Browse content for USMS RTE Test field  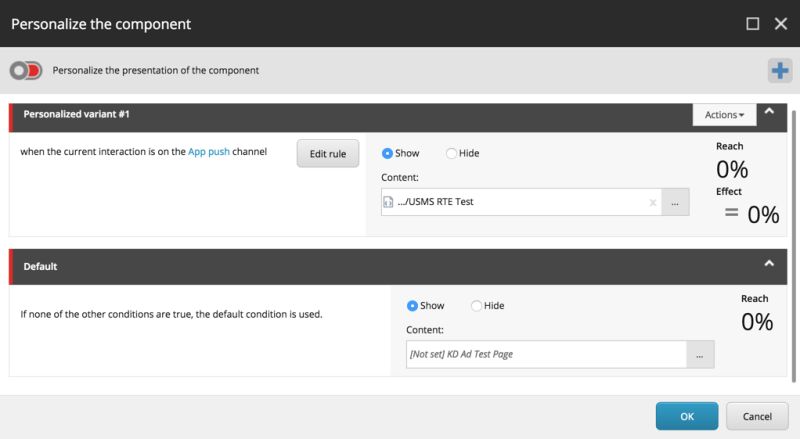click(x=675, y=202)
